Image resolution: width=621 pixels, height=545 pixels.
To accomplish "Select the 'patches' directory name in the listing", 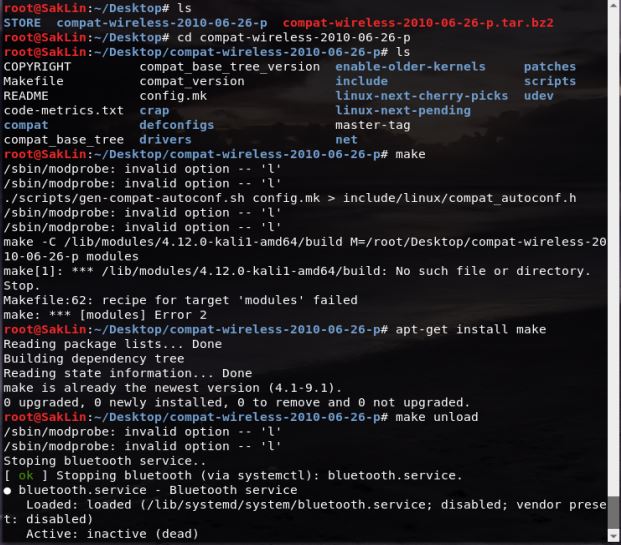I will pyautogui.click(x=550, y=67).
